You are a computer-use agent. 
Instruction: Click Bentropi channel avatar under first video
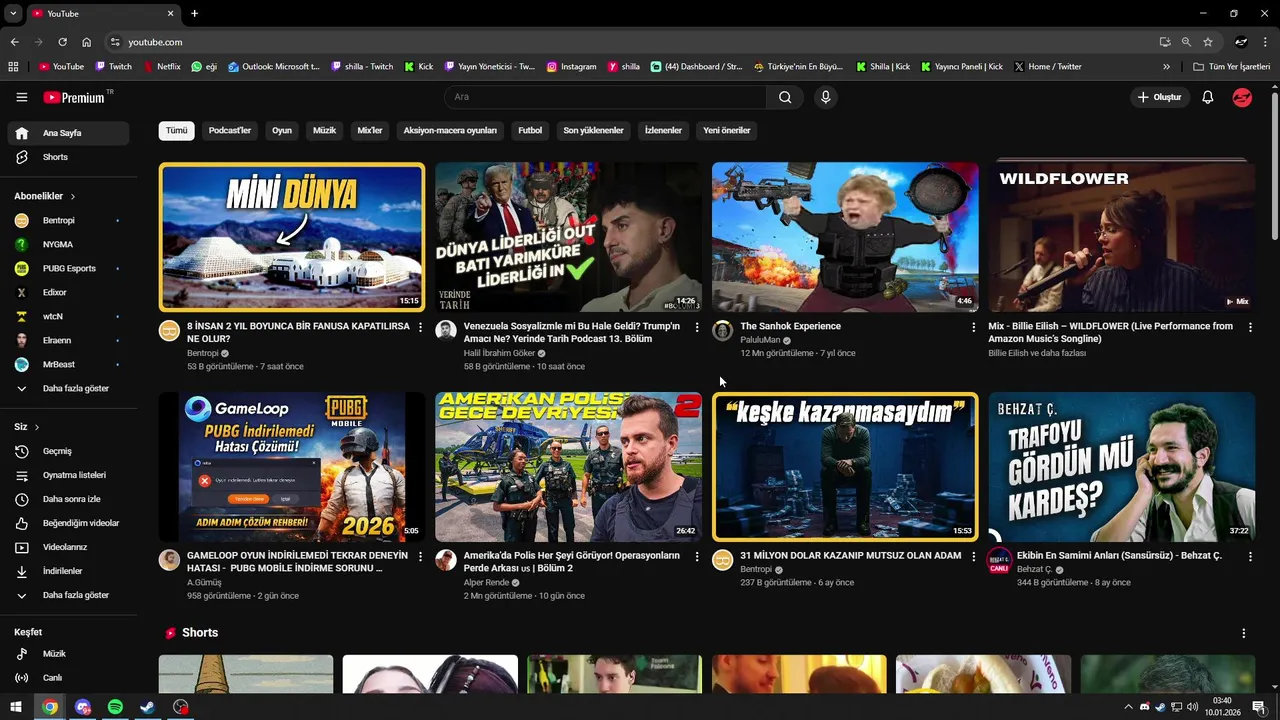click(170, 331)
